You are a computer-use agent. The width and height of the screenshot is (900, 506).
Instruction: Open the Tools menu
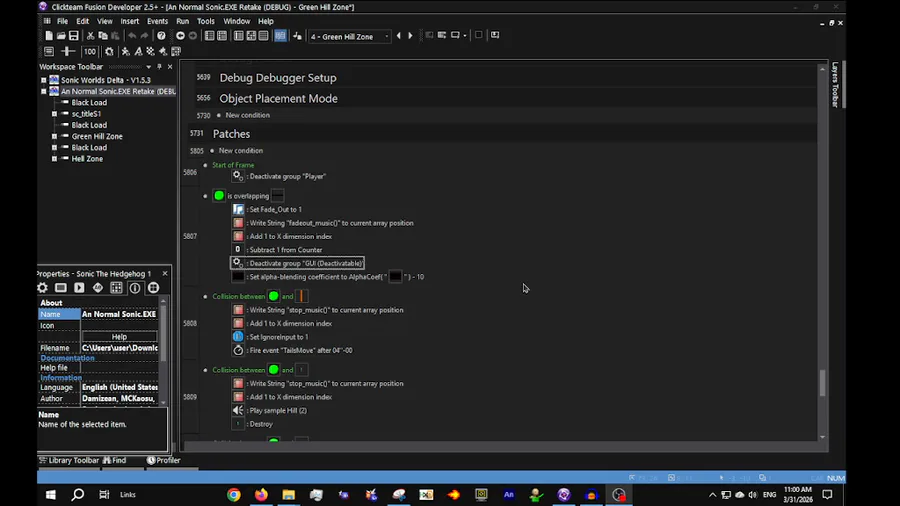click(x=205, y=21)
